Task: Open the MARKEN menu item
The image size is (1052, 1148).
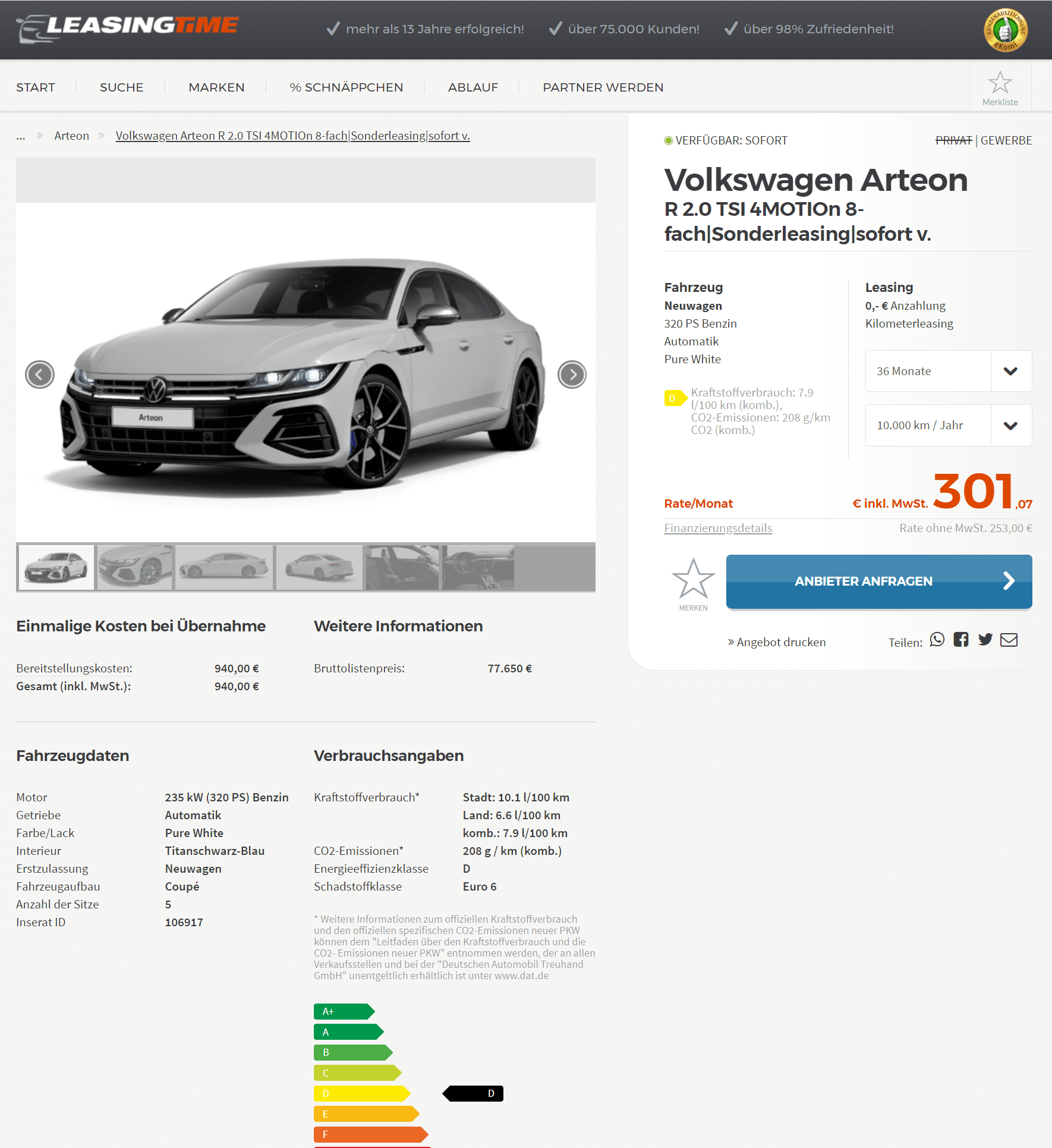Action: 216,87
